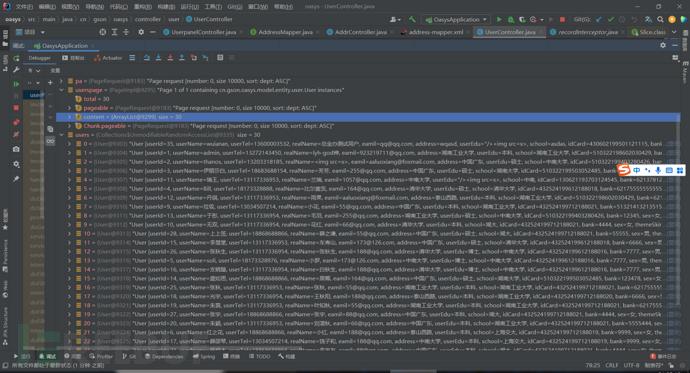The height and width of the screenshot is (373, 690).
Task: Toggle watches view with glasses icon
Action: [50, 141]
